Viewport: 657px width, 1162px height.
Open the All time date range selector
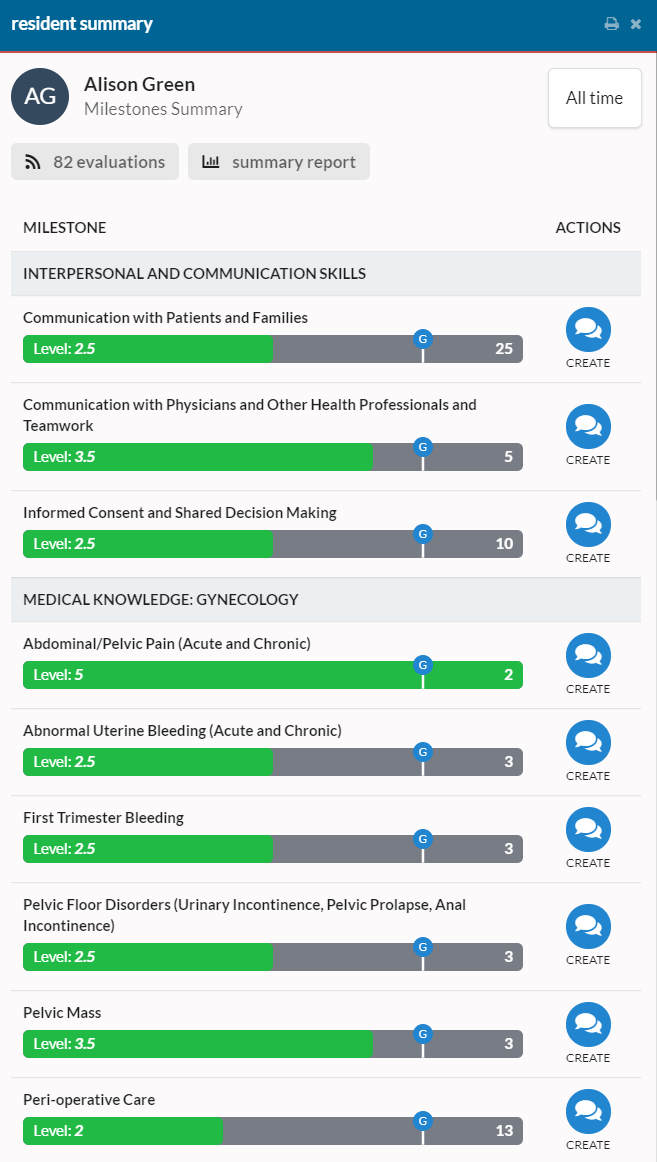coord(594,97)
